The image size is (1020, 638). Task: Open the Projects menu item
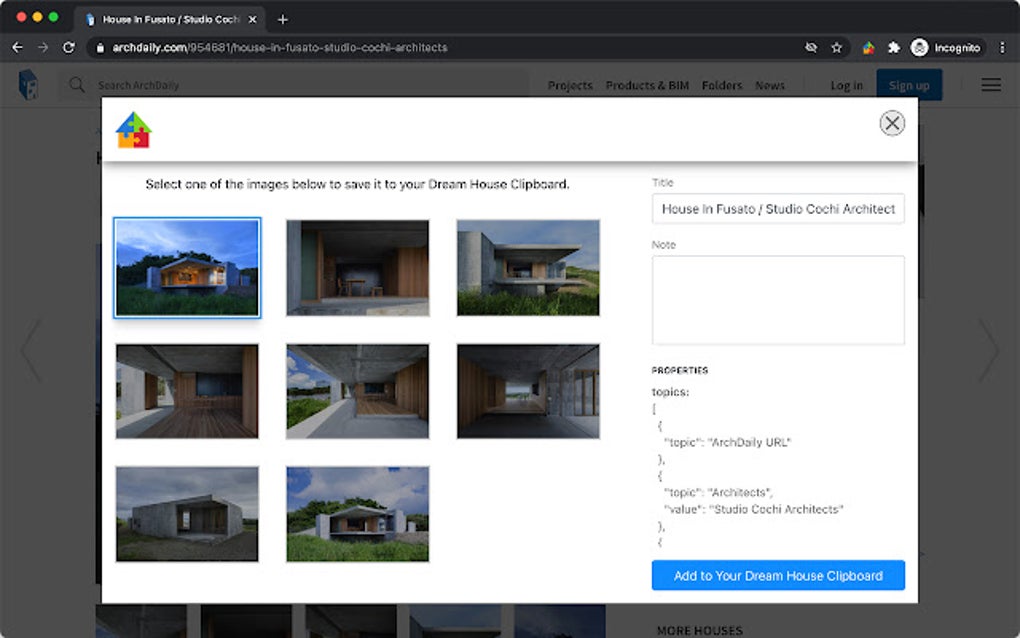click(570, 86)
